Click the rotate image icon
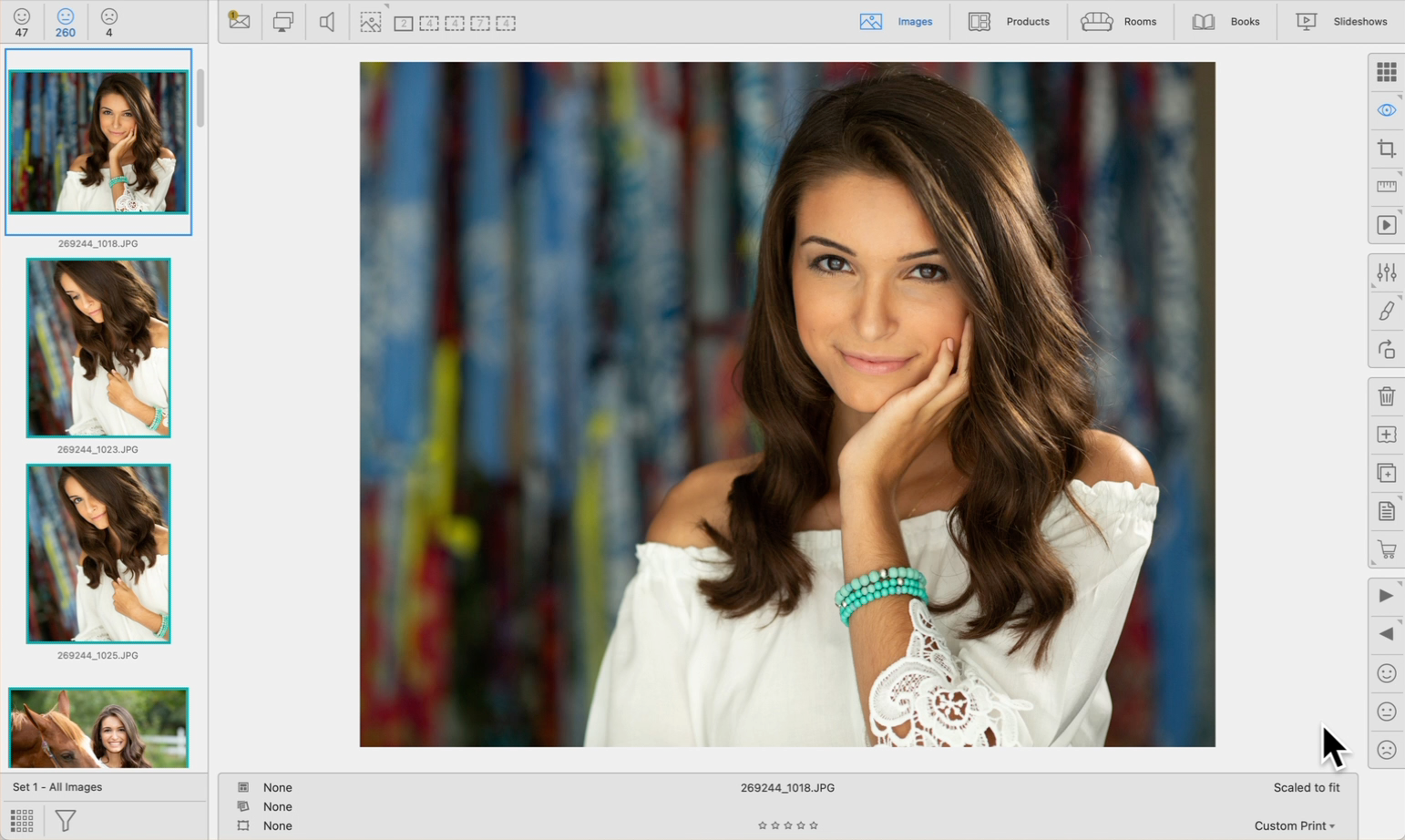 pyautogui.click(x=1386, y=350)
